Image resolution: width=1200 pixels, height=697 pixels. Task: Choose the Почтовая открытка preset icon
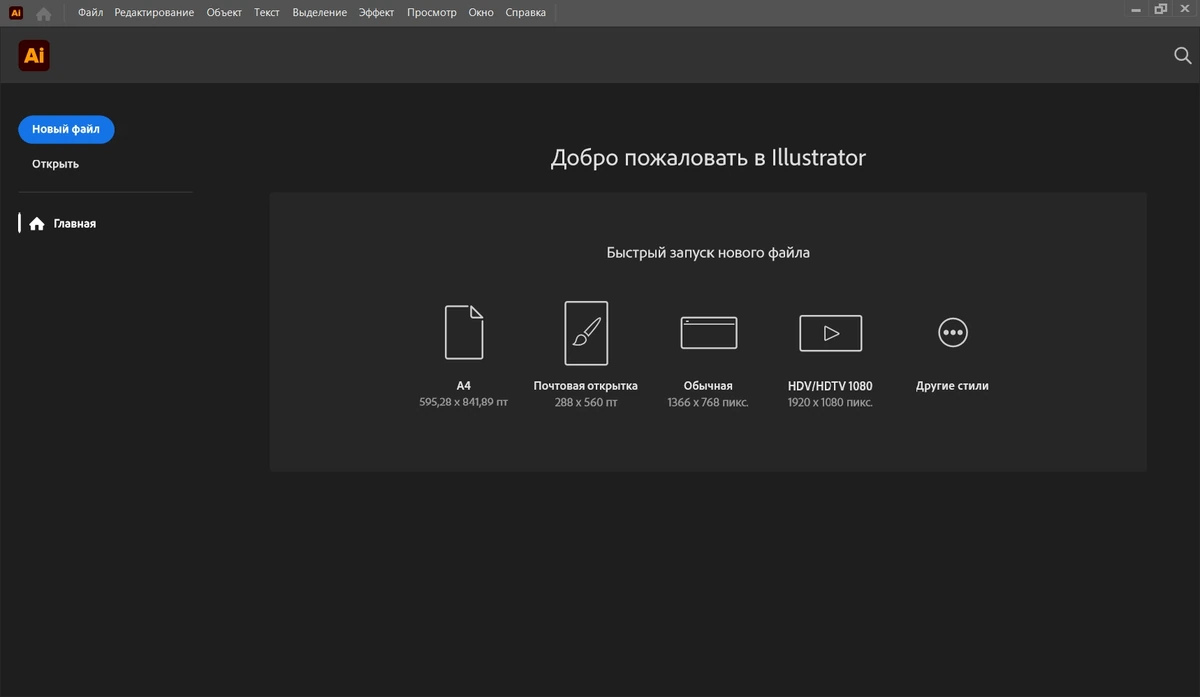pos(586,333)
